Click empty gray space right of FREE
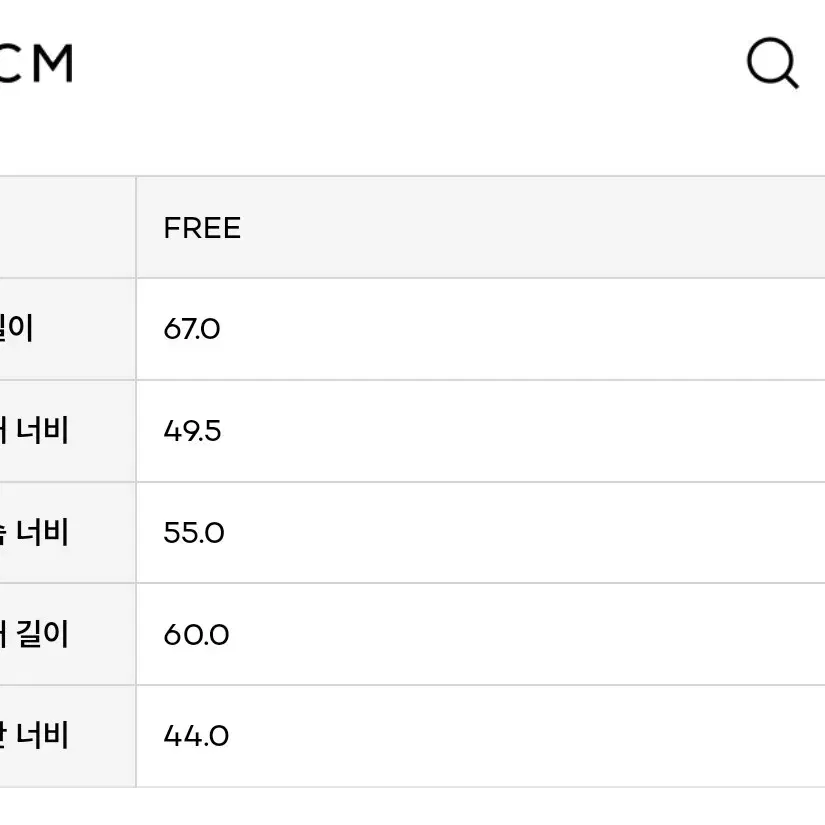Viewport: 825px width, 825px height. point(533,227)
